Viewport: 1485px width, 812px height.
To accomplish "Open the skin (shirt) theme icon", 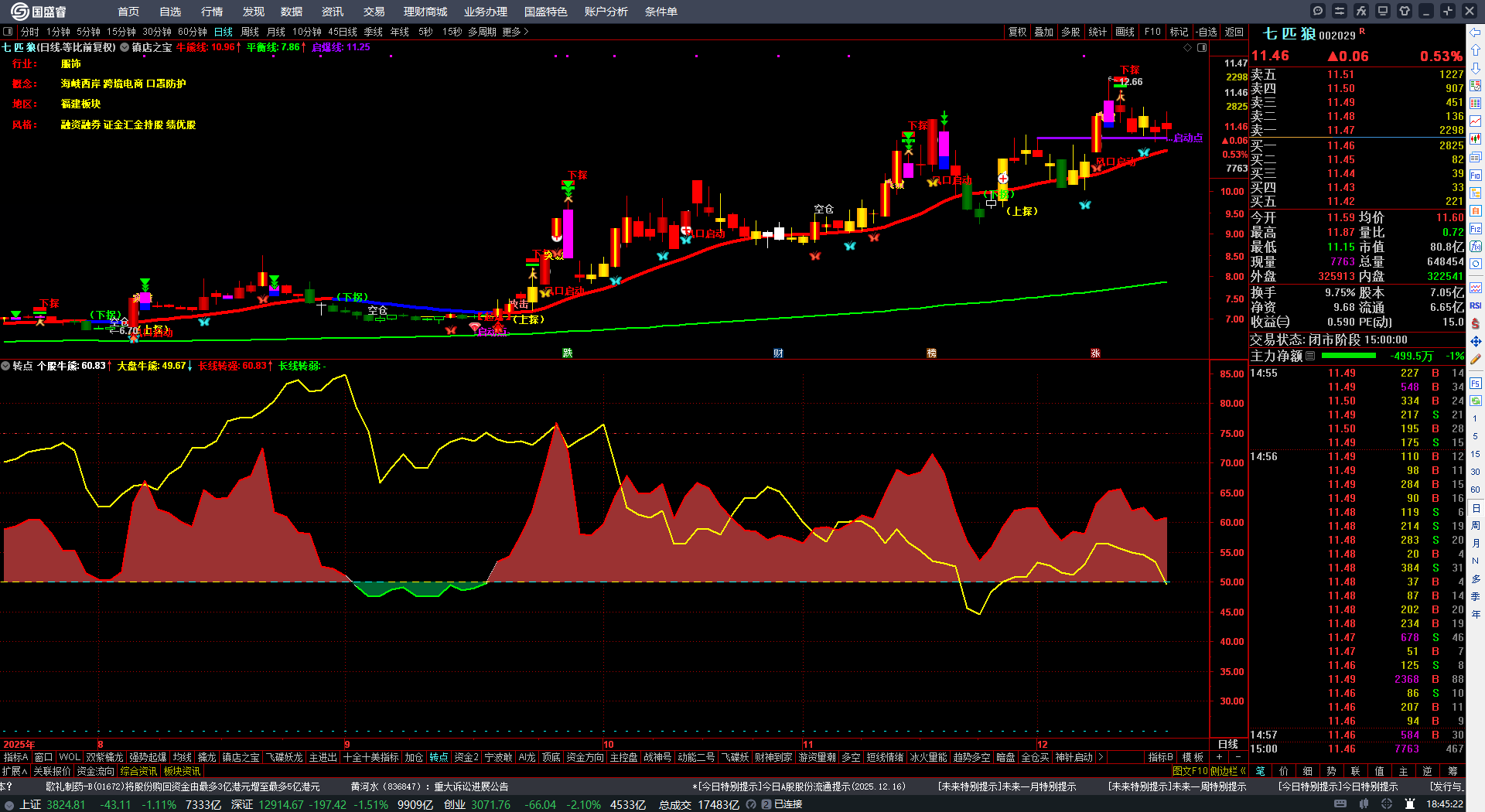I will pyautogui.click(x=1405, y=11).
